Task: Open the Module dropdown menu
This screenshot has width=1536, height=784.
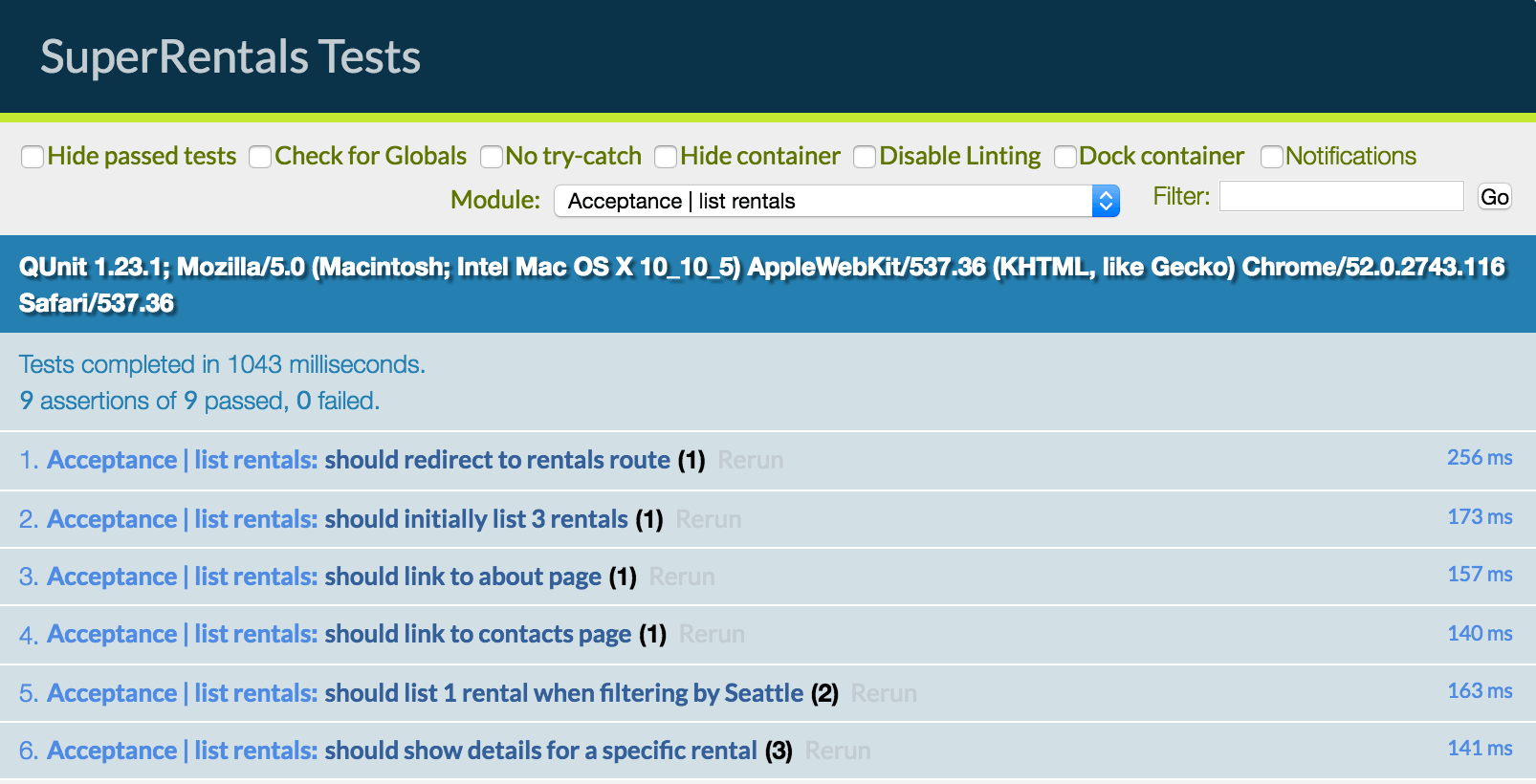Action: point(836,201)
